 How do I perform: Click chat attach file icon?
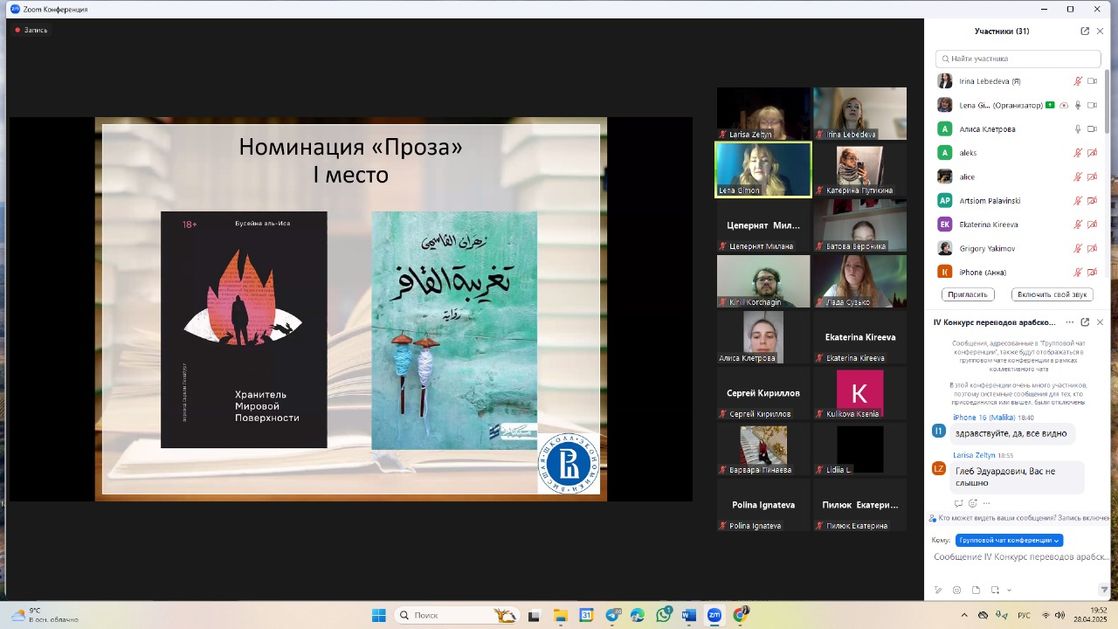pyautogui.click(x=975, y=590)
